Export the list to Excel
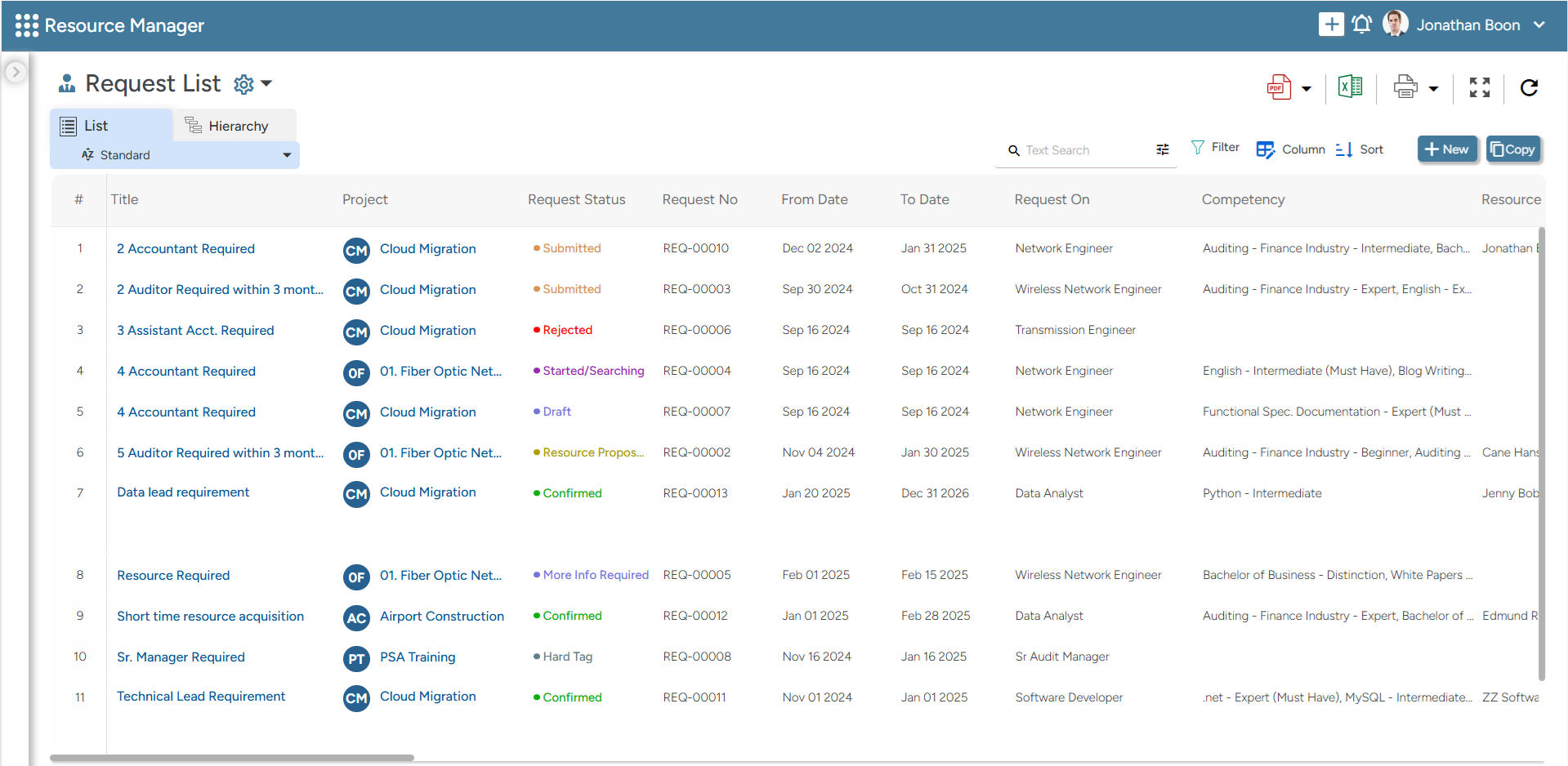 point(1350,86)
